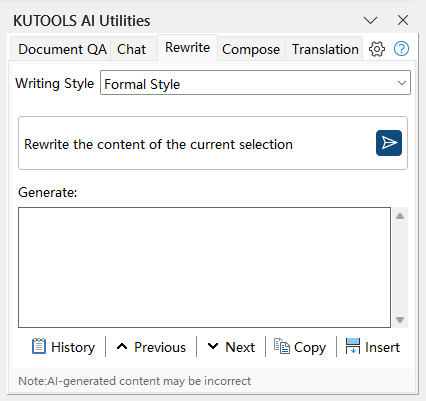Click the Writing Style label
Screen dimensions: 426x401
tap(55, 83)
